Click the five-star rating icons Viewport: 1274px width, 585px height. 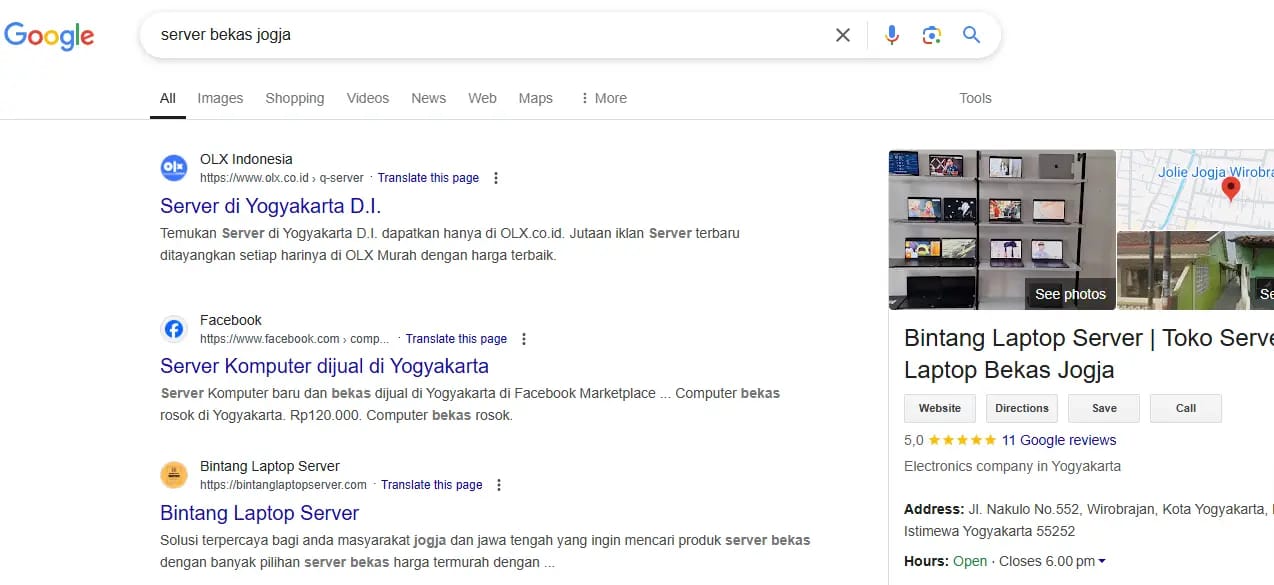tap(962, 440)
